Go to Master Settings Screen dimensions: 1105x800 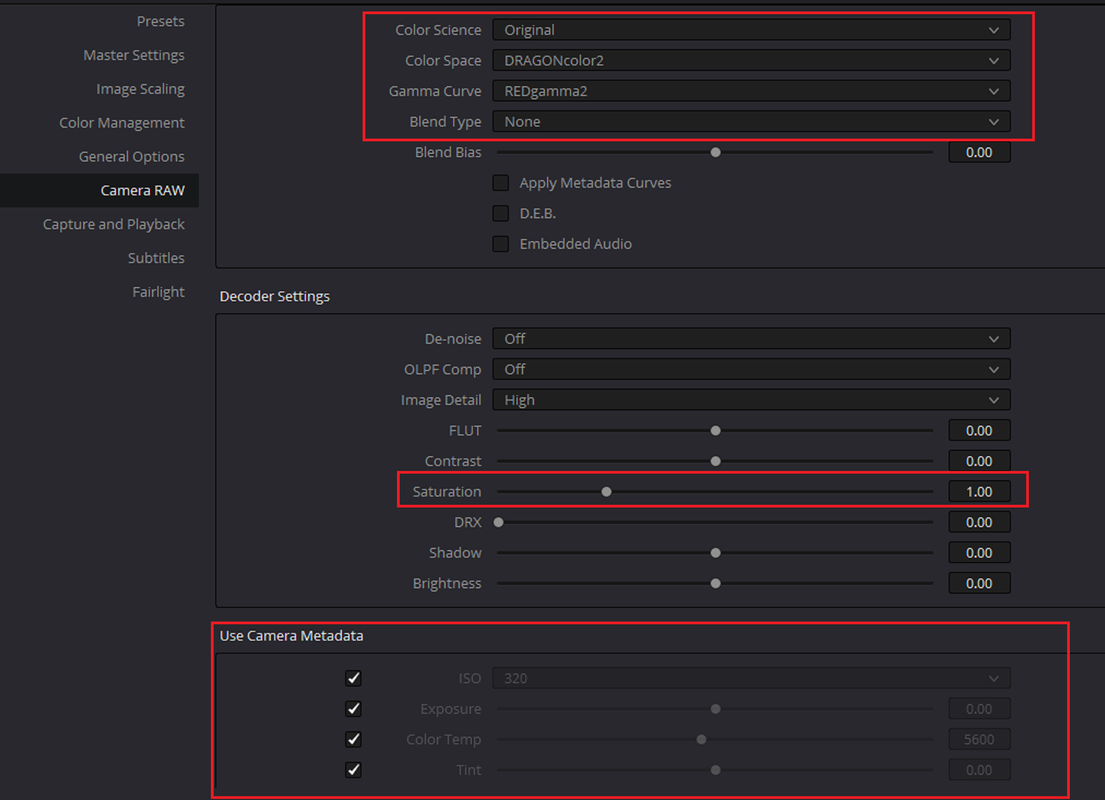tap(134, 55)
